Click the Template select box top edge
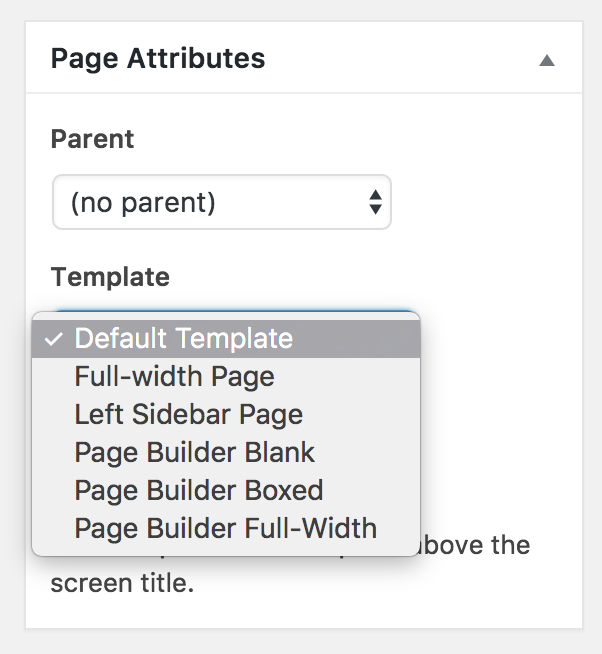Screen dimensions: 602x654 coord(230,308)
